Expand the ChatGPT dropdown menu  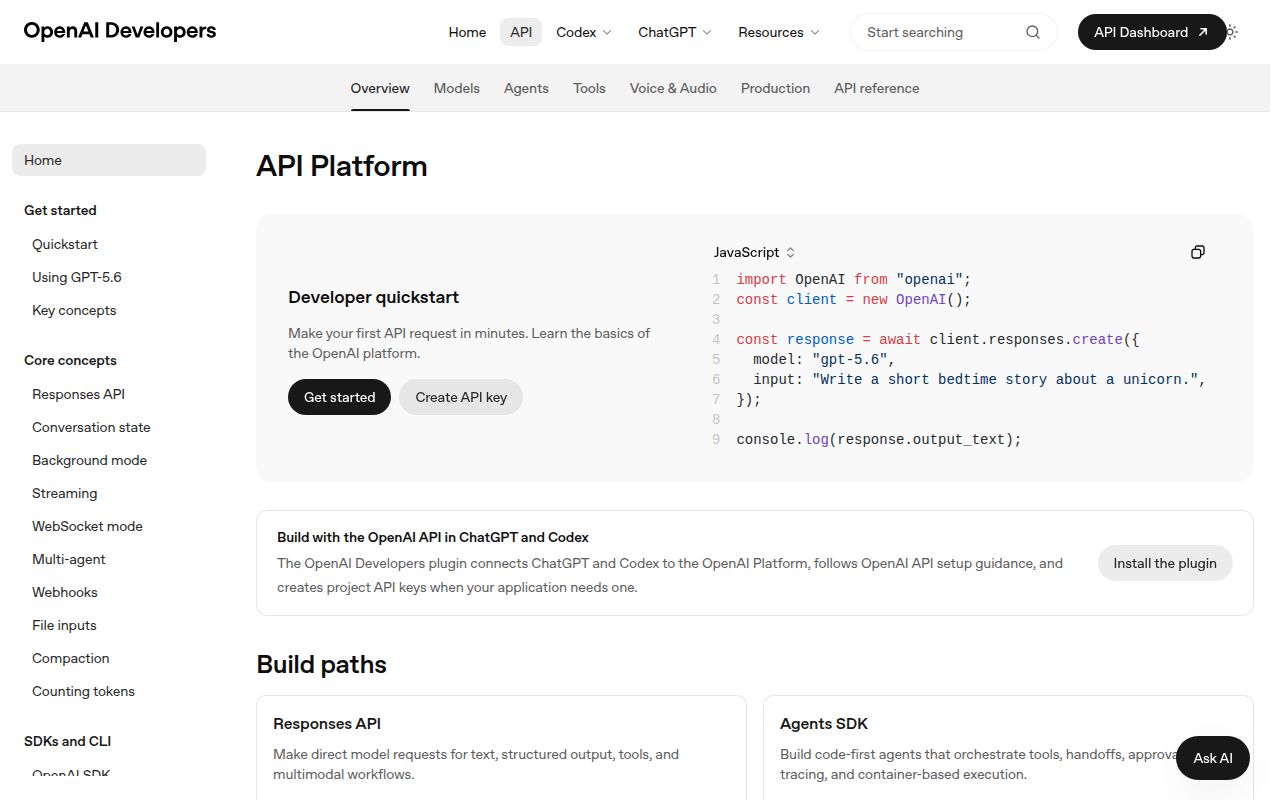(x=675, y=32)
